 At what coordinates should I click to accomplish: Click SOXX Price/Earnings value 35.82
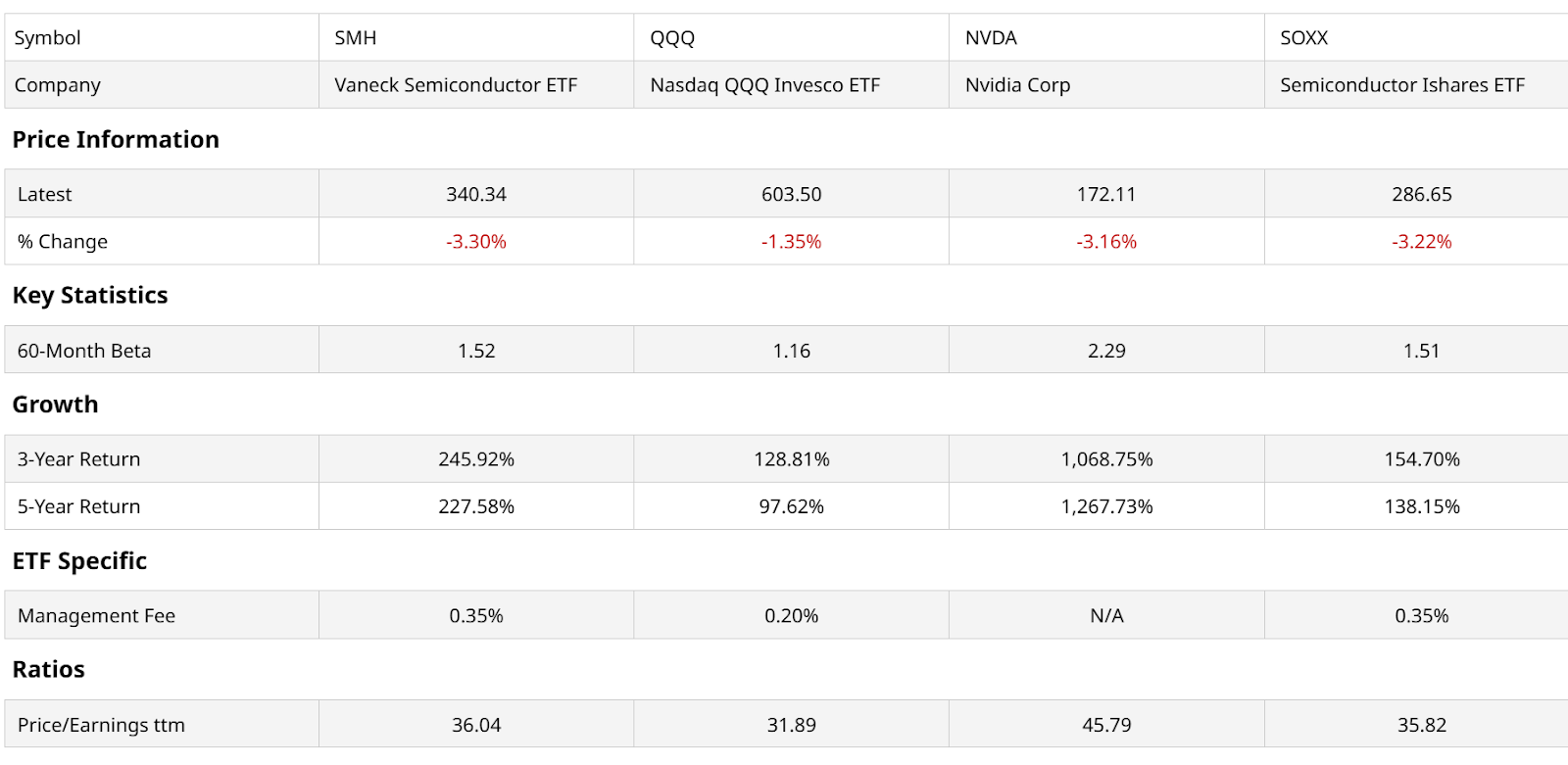pyautogui.click(x=1421, y=725)
